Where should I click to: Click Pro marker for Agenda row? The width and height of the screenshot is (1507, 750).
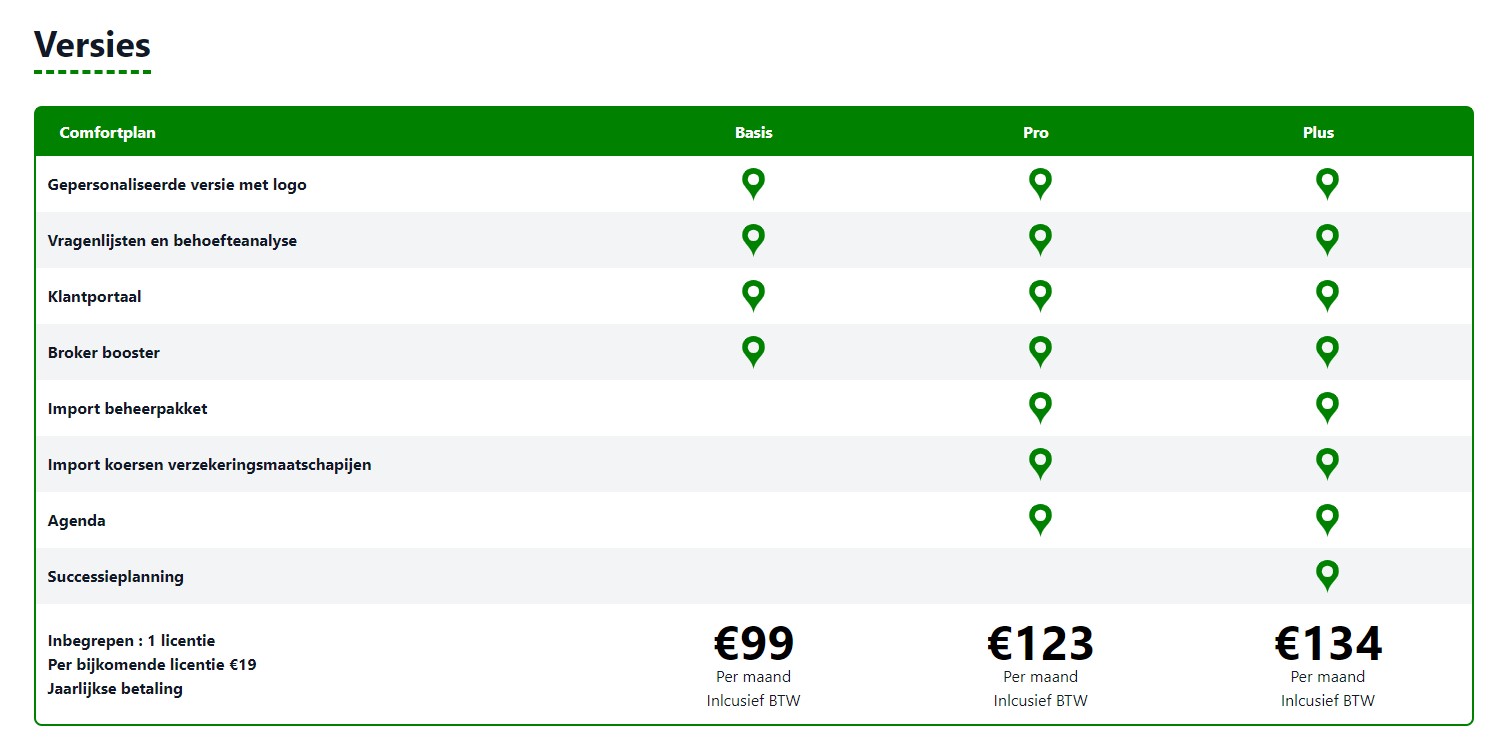[1041, 520]
